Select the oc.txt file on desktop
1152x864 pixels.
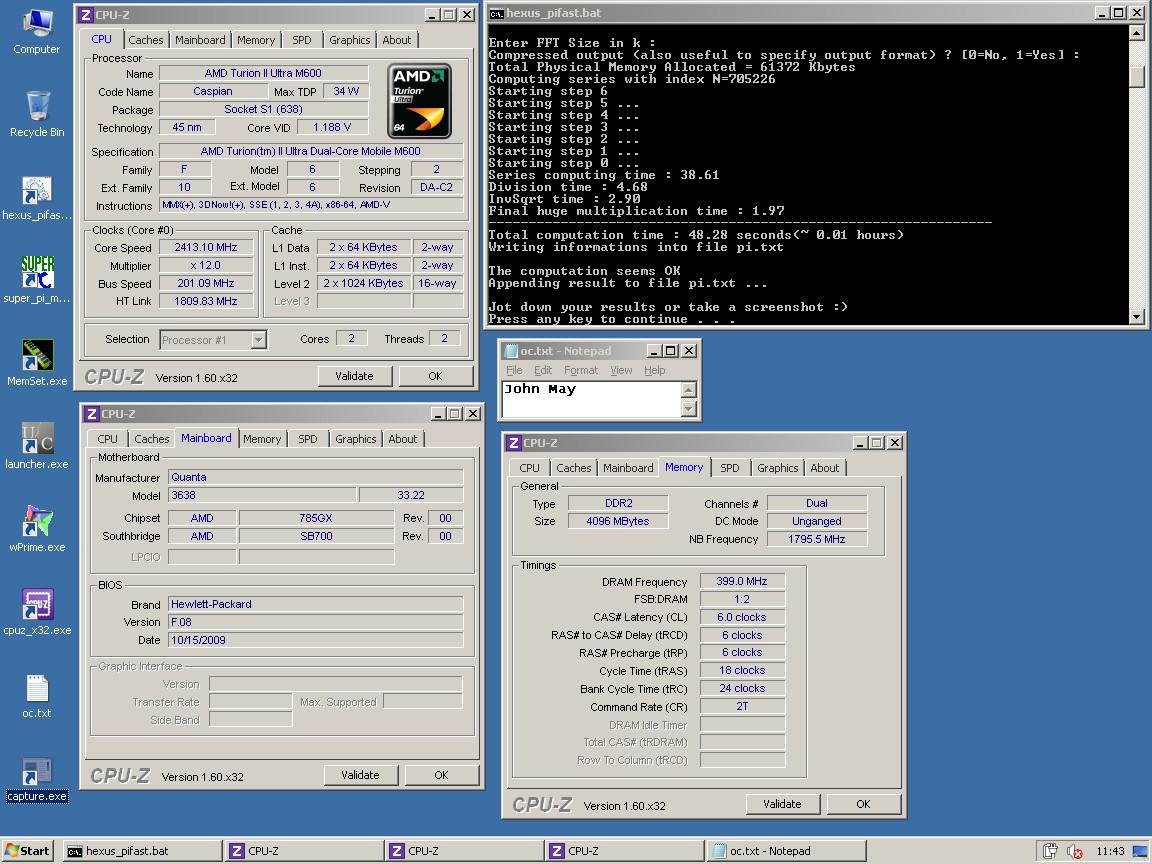[x=37, y=696]
